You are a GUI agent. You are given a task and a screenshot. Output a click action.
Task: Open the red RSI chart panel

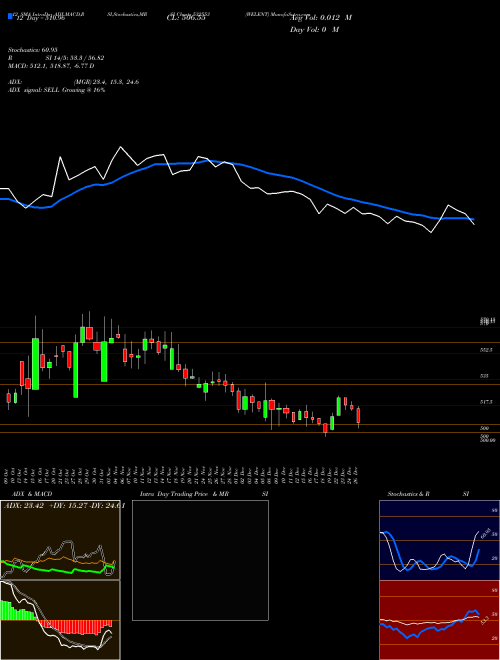point(439,620)
